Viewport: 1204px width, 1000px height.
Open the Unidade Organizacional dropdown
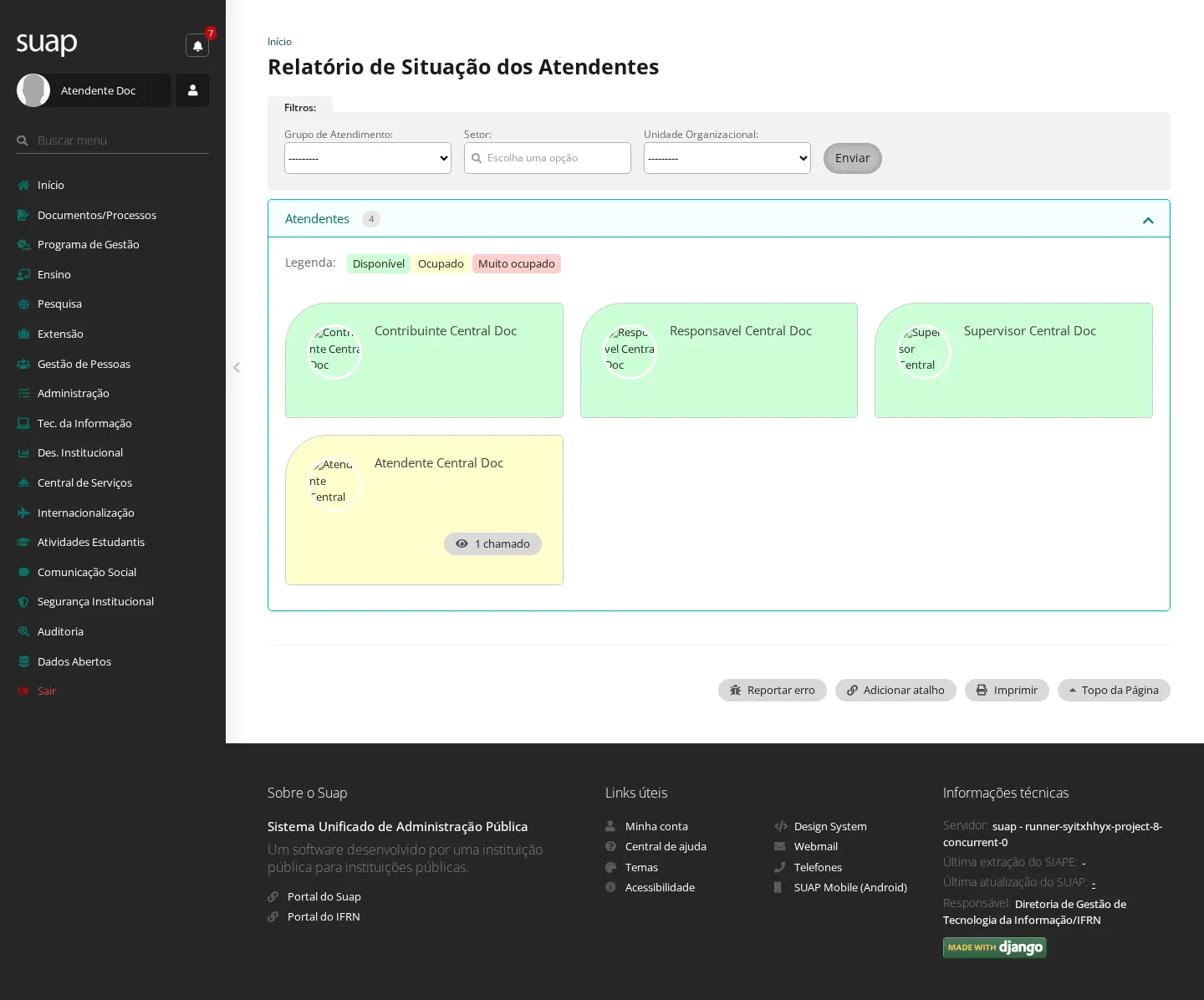coord(727,158)
